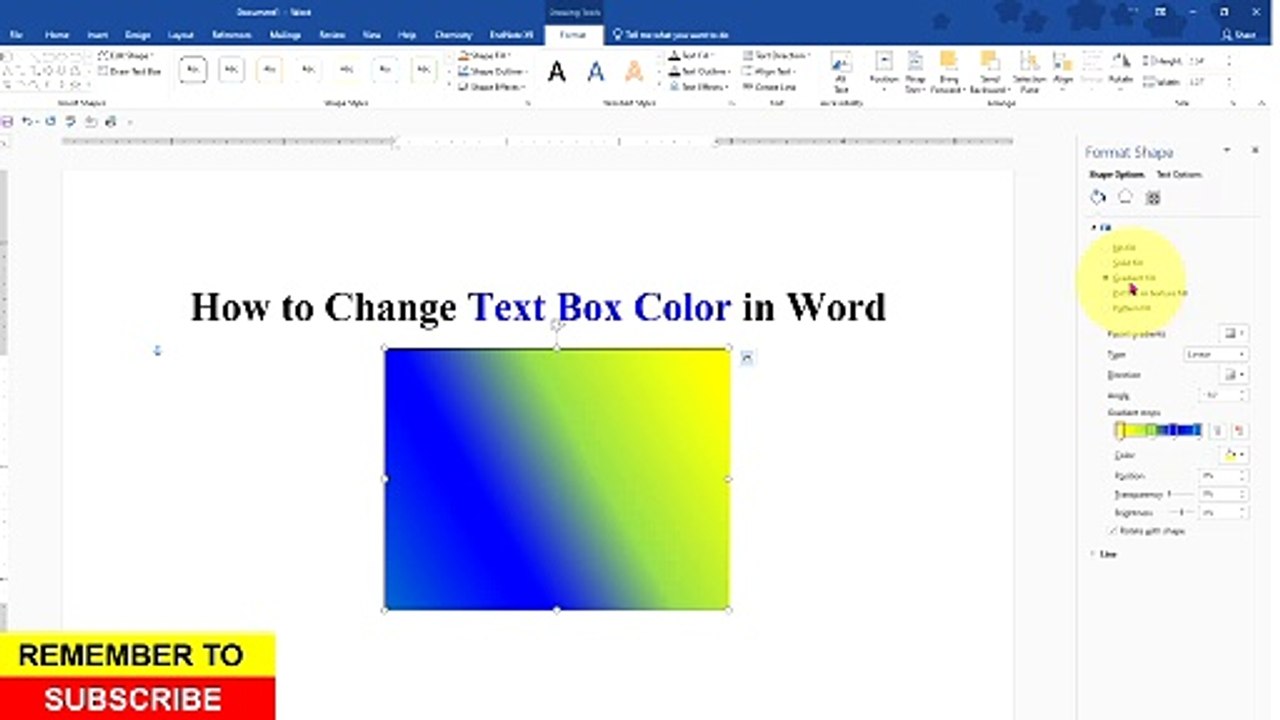Click the Save icon in quick access toolbar
The image size is (1280, 720).
pyautogui.click(x=7, y=121)
